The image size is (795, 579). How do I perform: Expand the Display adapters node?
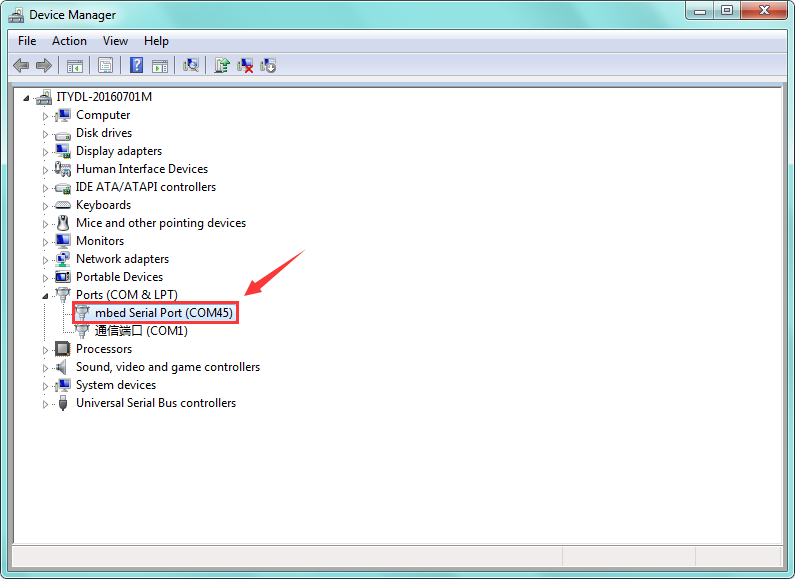[x=45, y=152]
